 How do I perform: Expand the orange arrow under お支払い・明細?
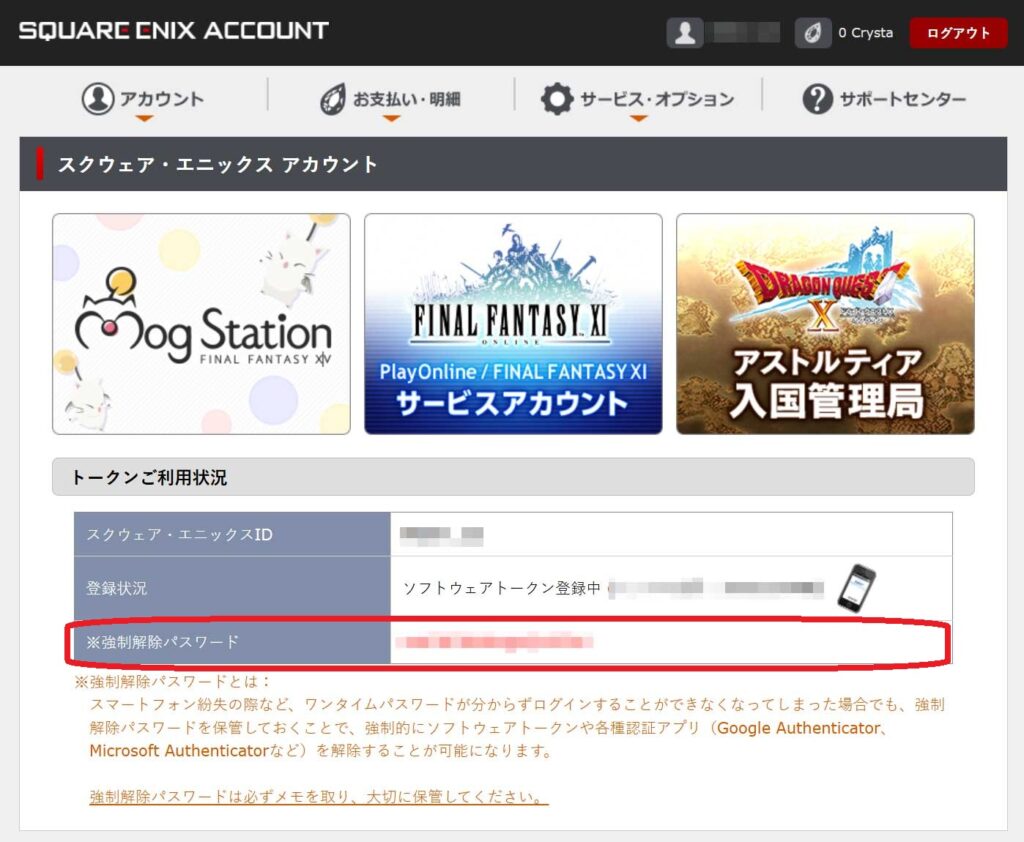click(x=391, y=119)
